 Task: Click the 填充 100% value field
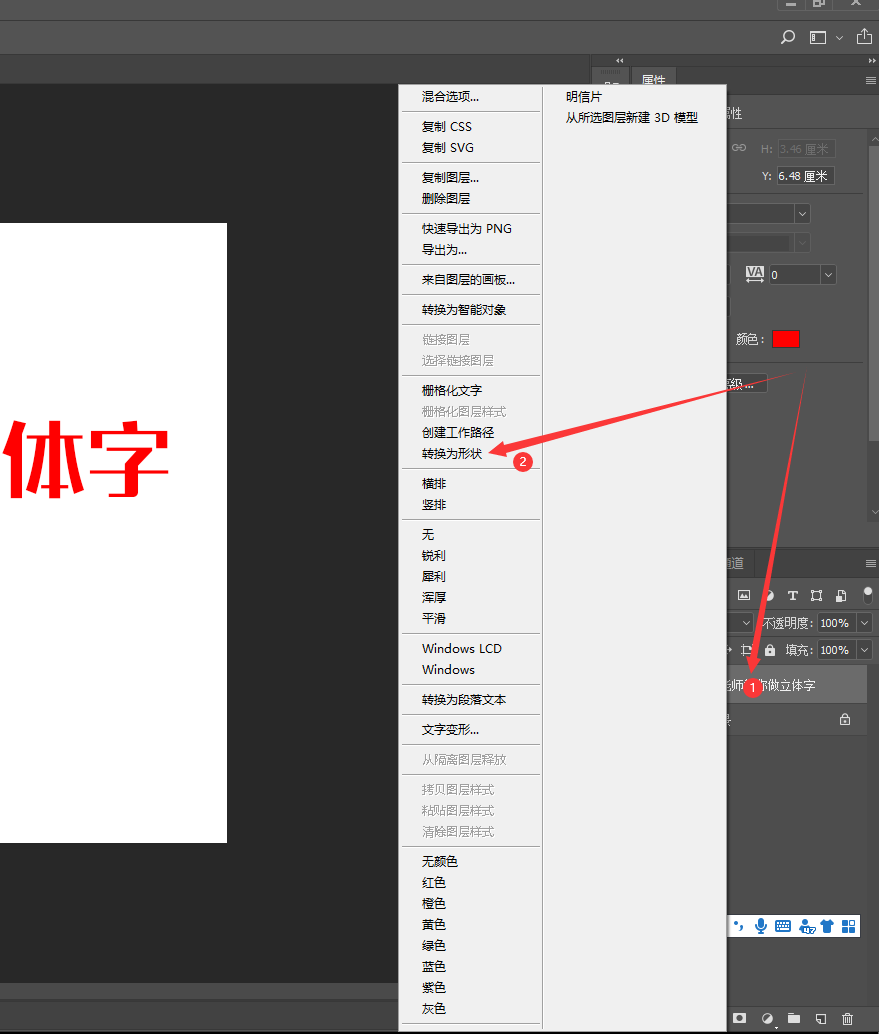coord(836,650)
